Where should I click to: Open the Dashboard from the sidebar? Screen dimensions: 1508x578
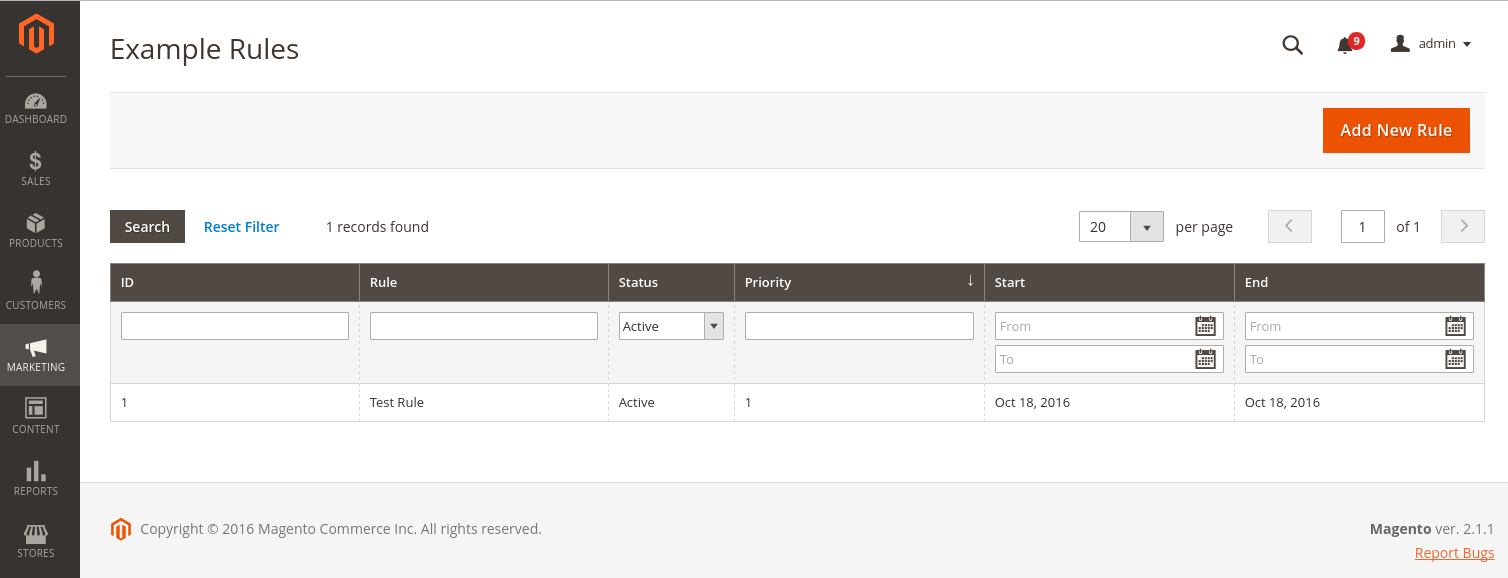pos(36,107)
